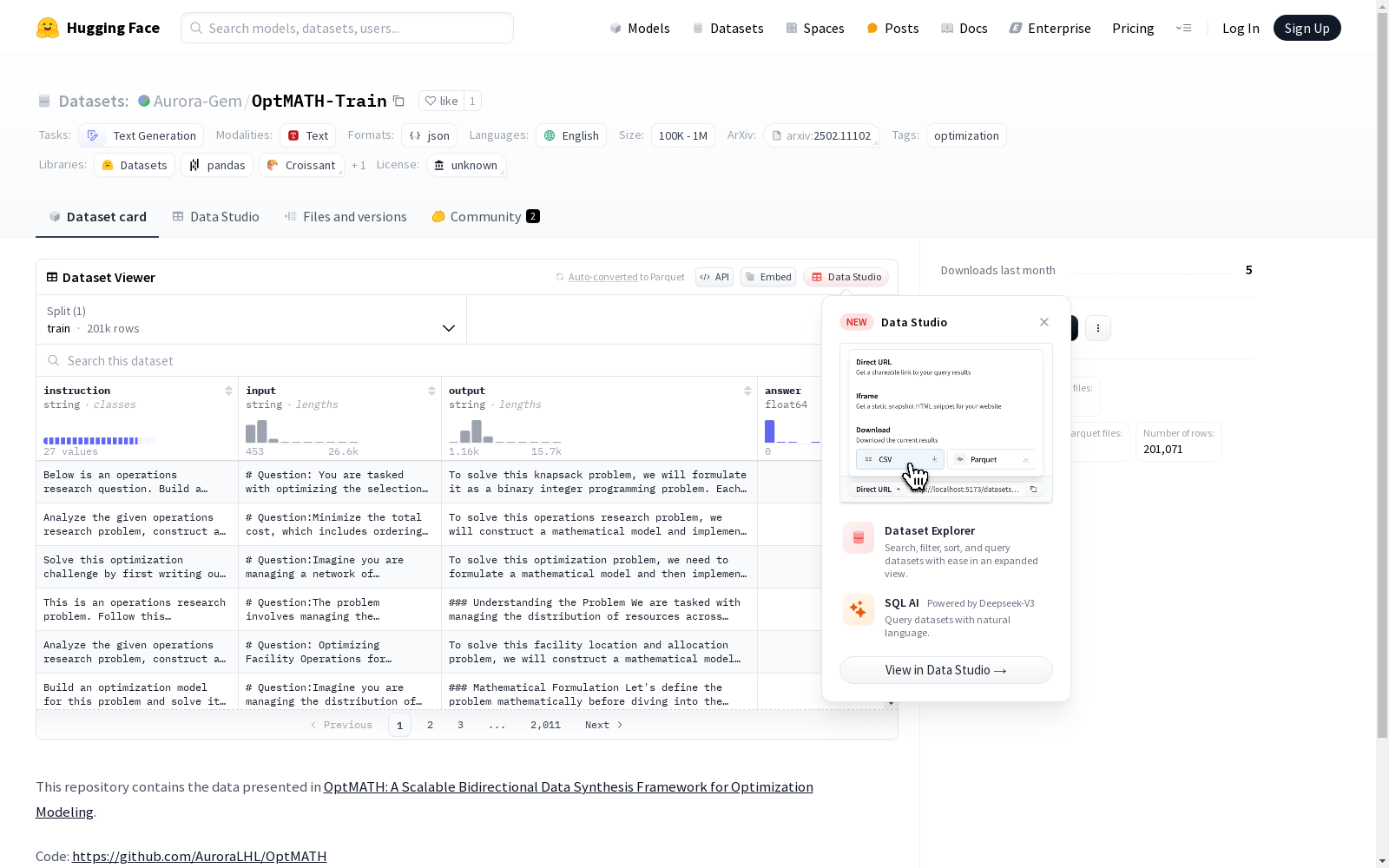
Task: Show the +1 more libraries
Action: pos(359,165)
